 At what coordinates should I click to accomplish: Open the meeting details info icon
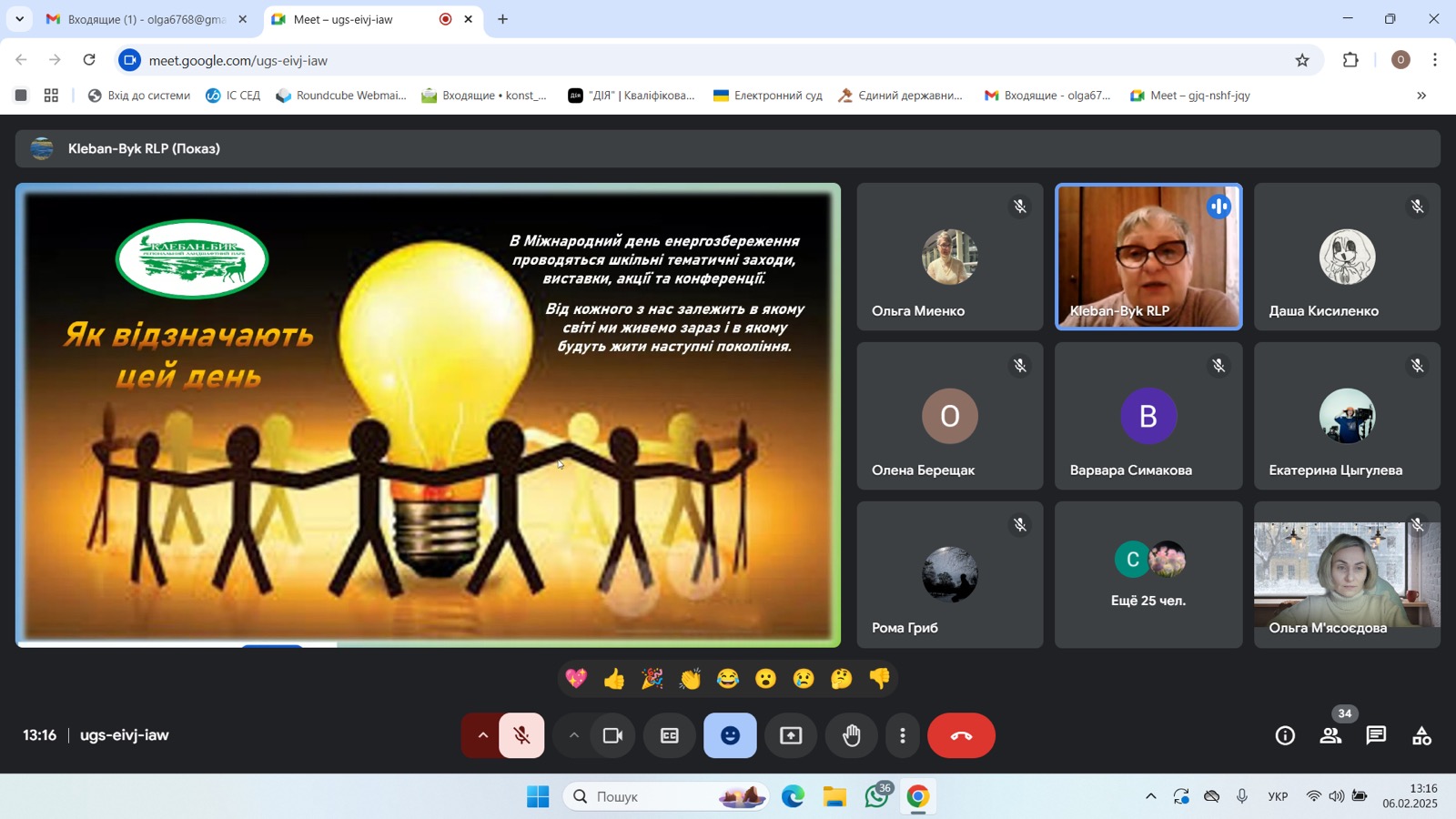pyautogui.click(x=1285, y=735)
